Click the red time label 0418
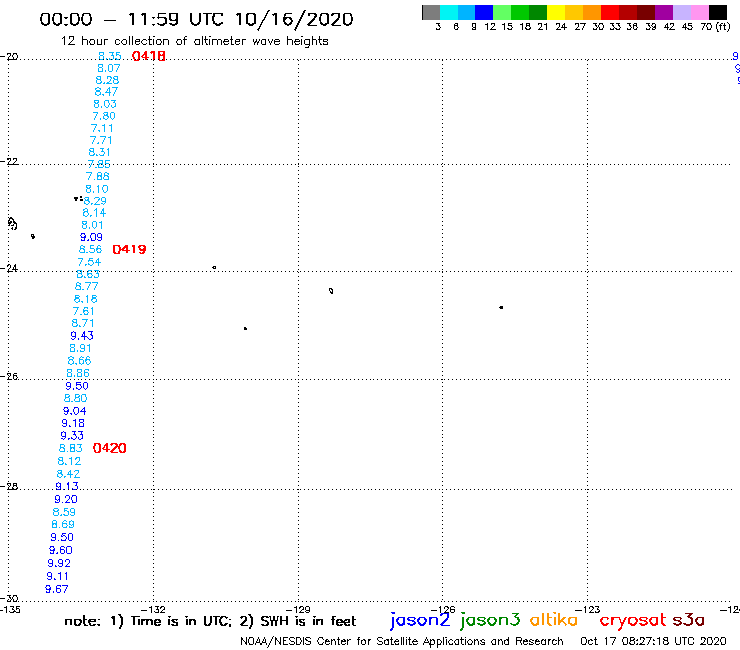740x650 pixels. pyautogui.click(x=149, y=56)
